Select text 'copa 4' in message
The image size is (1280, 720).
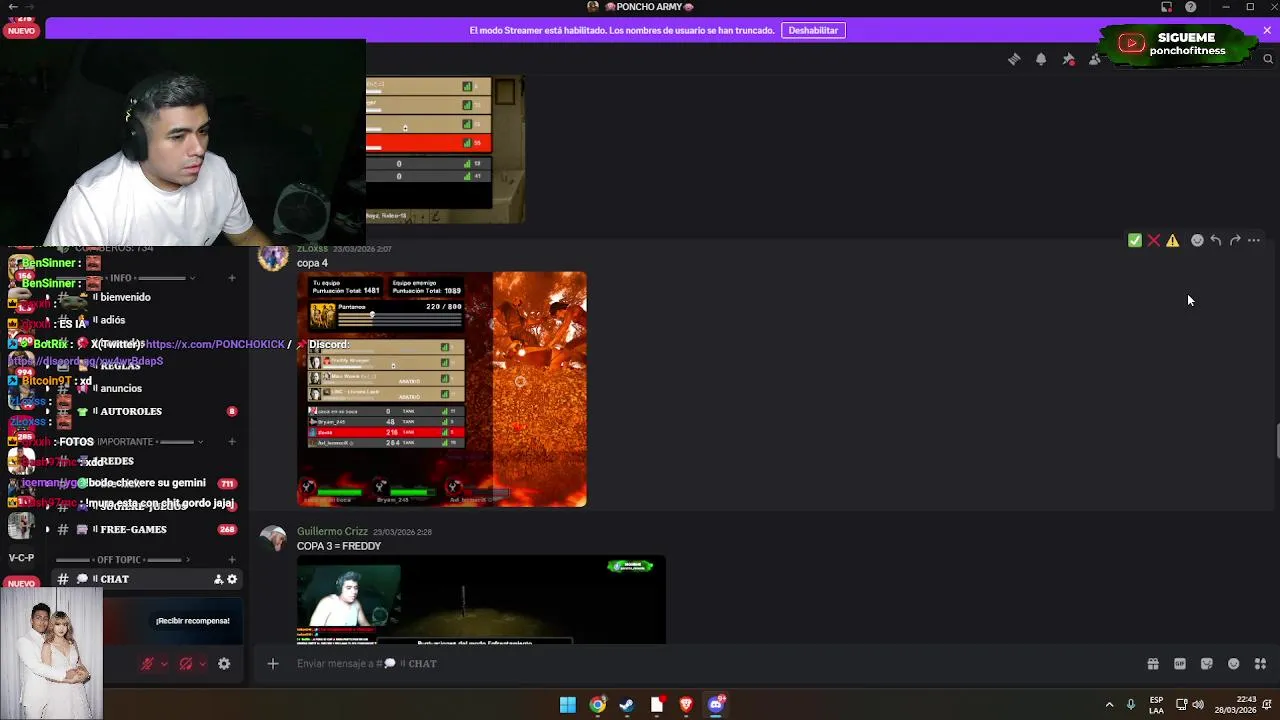(x=312, y=263)
